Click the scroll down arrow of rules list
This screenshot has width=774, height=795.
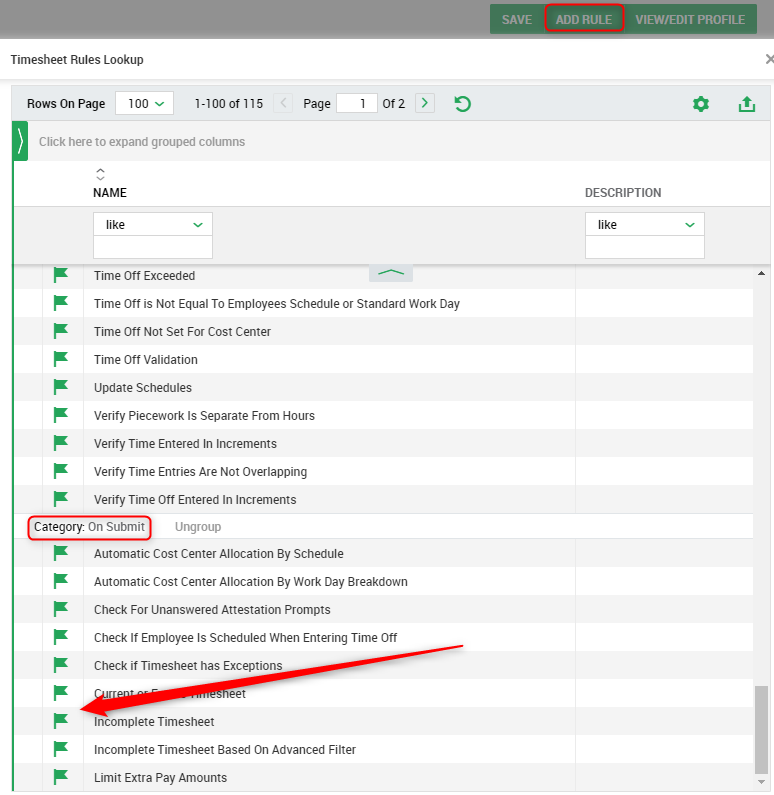(x=761, y=781)
